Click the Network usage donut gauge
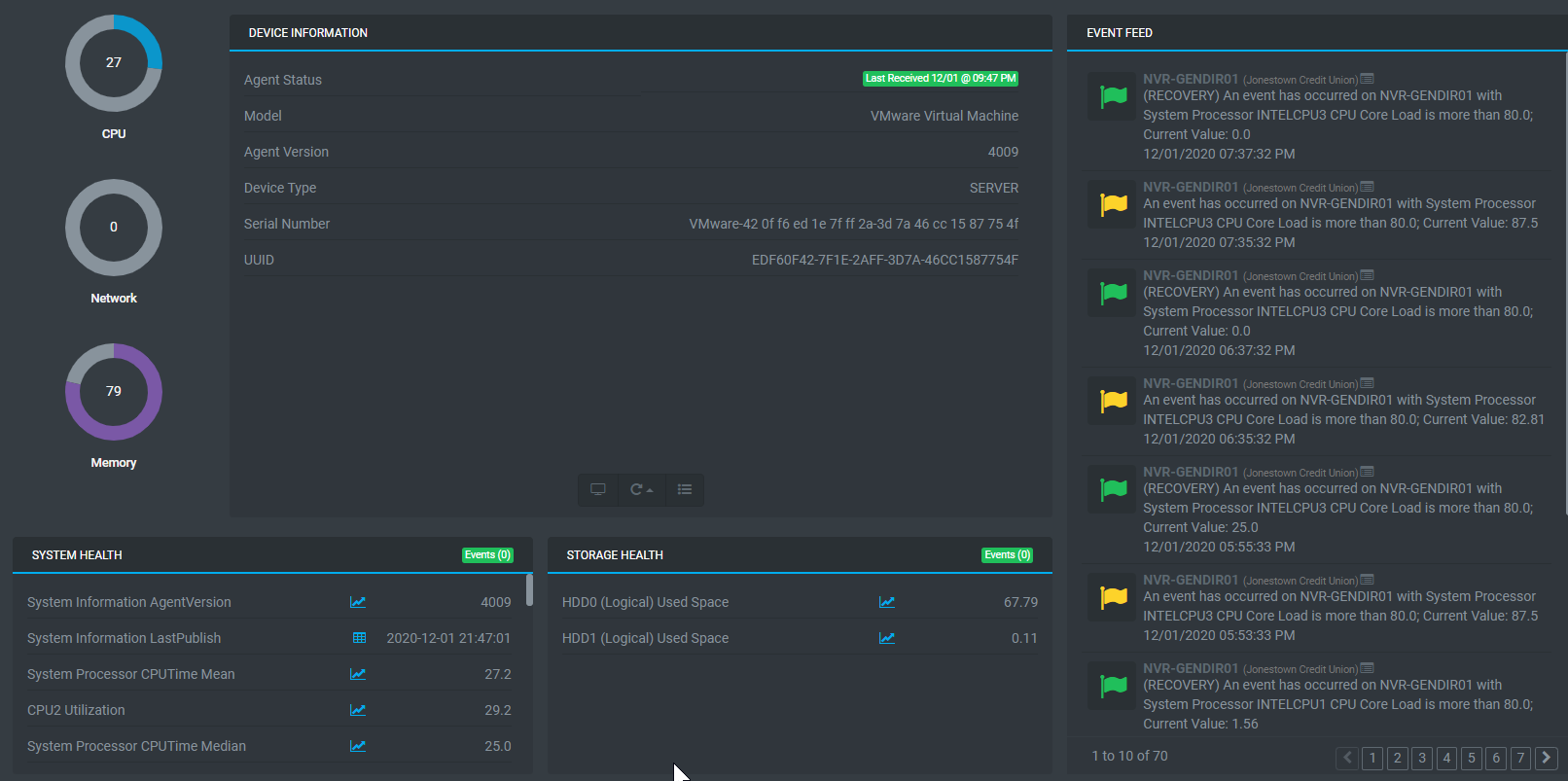 [x=114, y=228]
